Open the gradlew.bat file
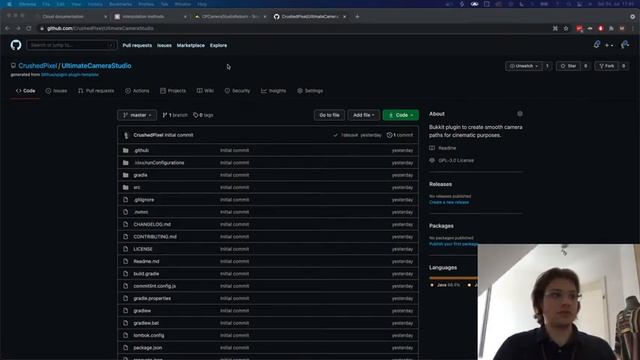 pos(146,323)
